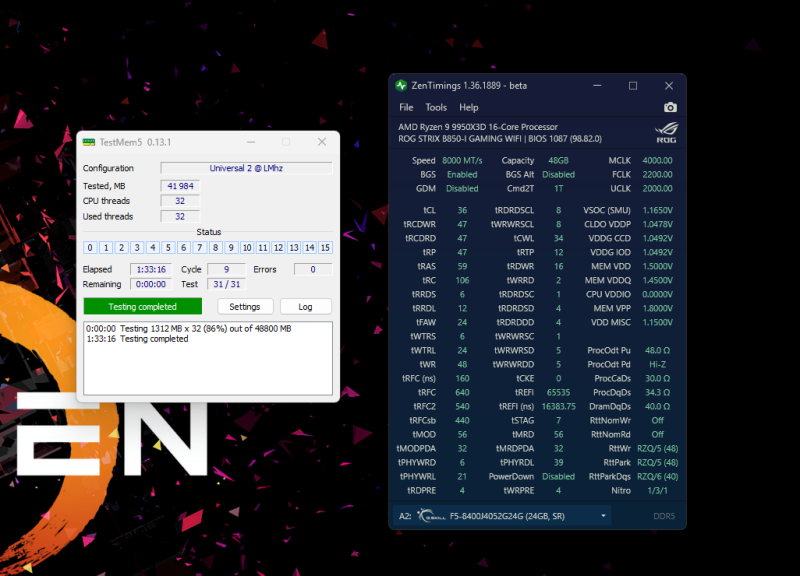Select thread status box 14
800x576 pixels.
[310, 247]
